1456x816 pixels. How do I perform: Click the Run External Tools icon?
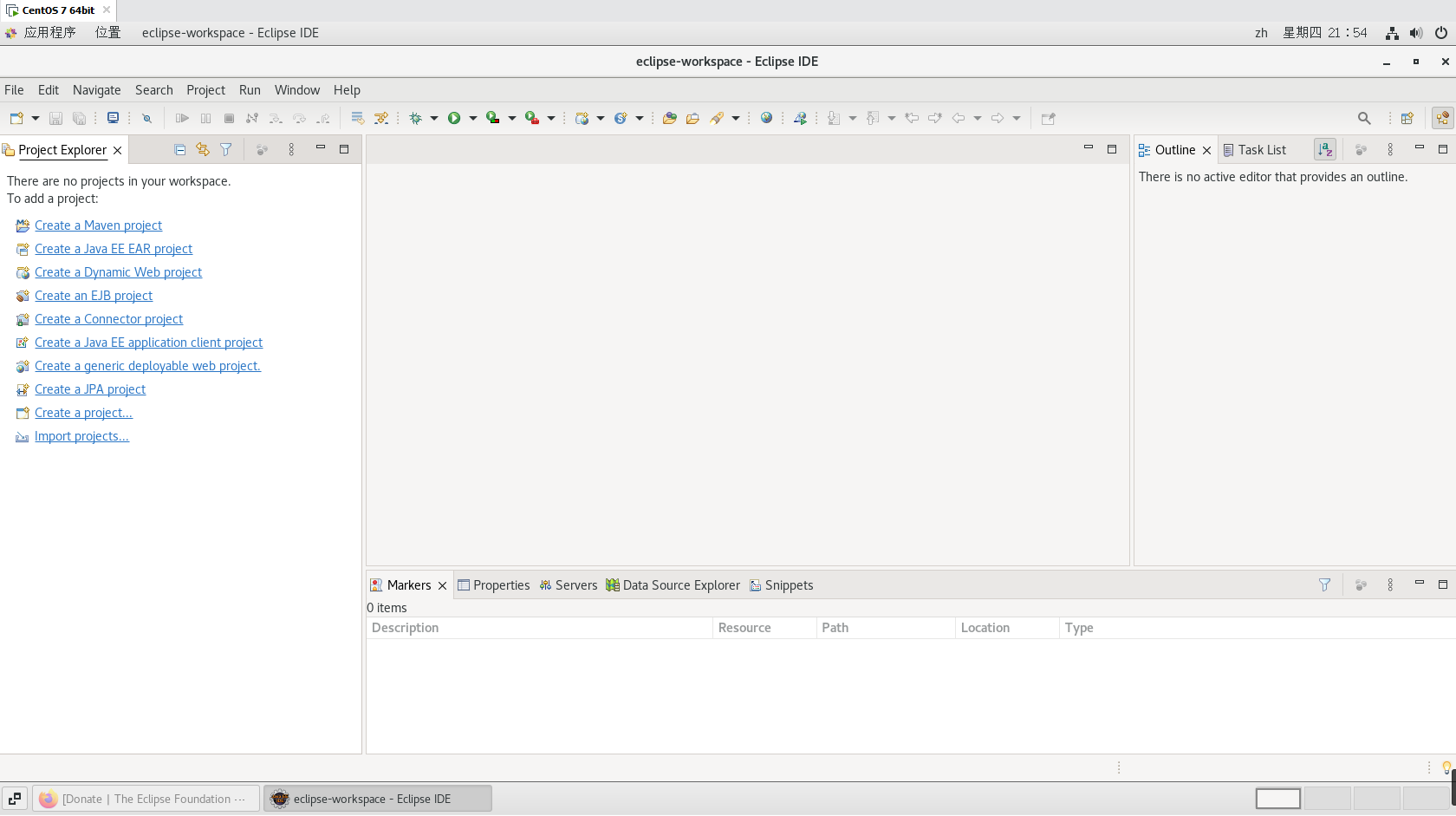[x=531, y=118]
